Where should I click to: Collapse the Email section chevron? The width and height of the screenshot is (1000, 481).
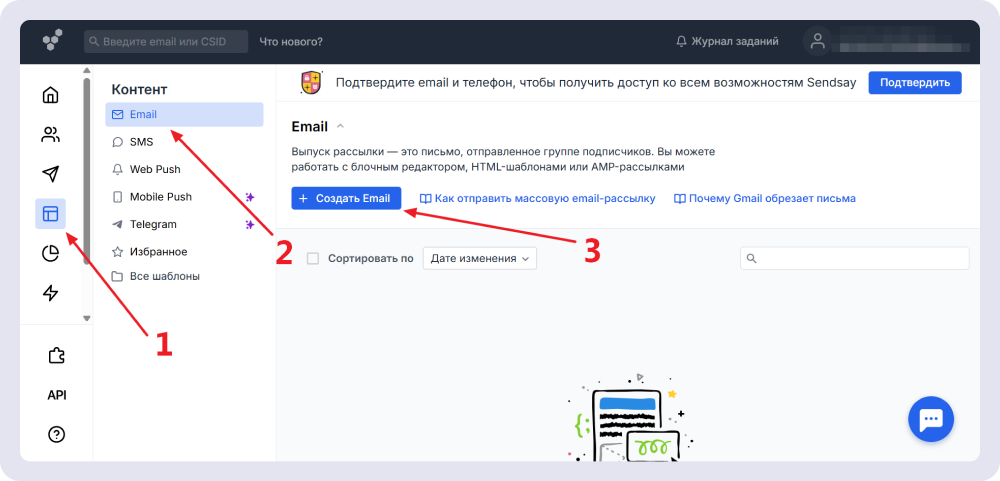[x=340, y=127]
